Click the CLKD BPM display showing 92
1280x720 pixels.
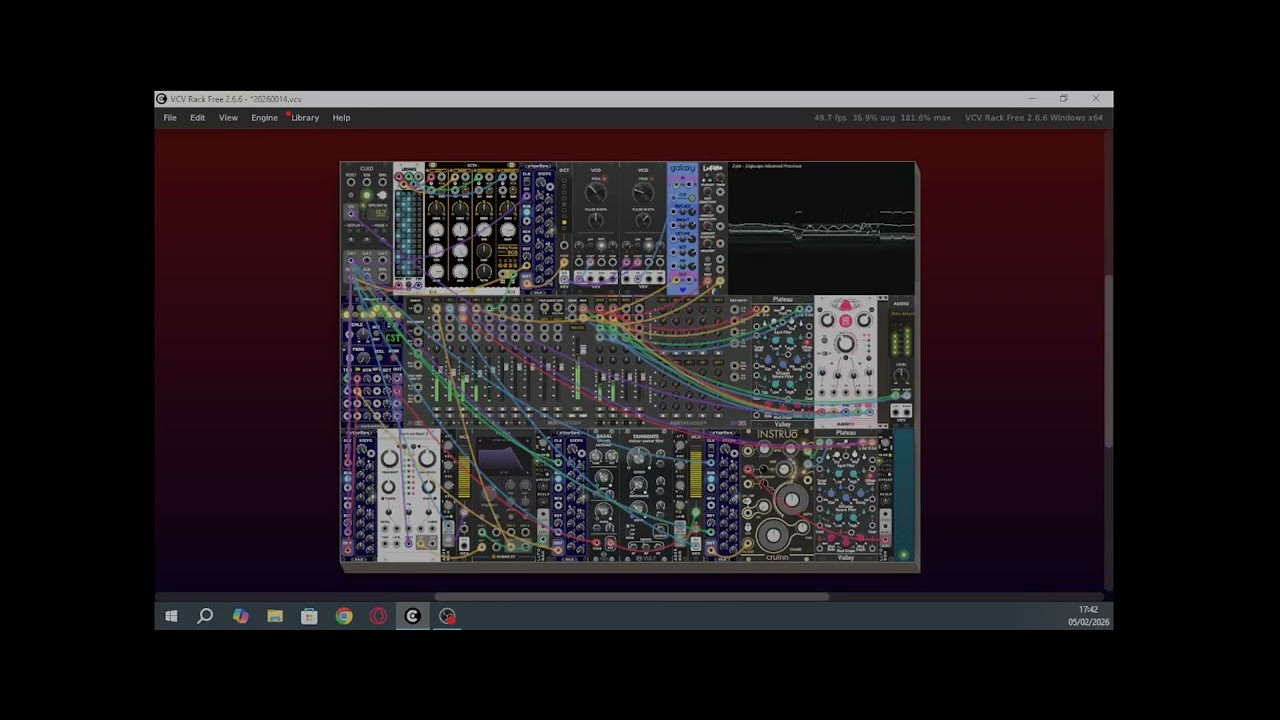(377, 213)
